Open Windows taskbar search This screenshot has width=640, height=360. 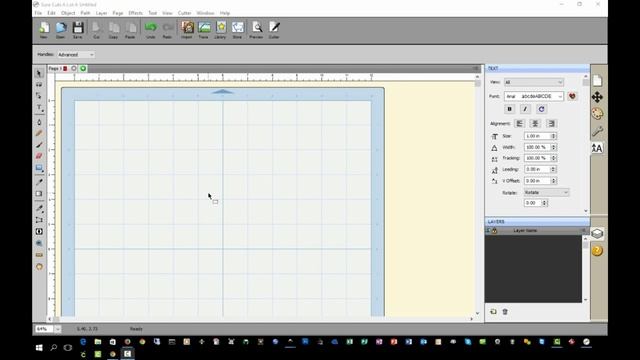point(53,348)
